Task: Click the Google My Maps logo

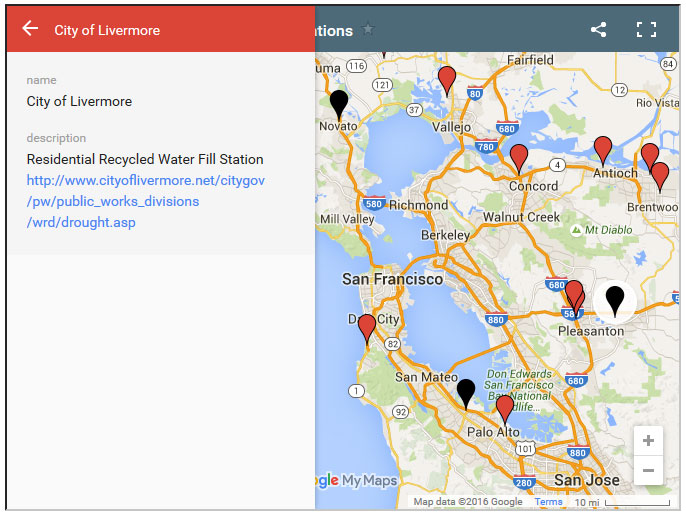Action: tap(356, 480)
